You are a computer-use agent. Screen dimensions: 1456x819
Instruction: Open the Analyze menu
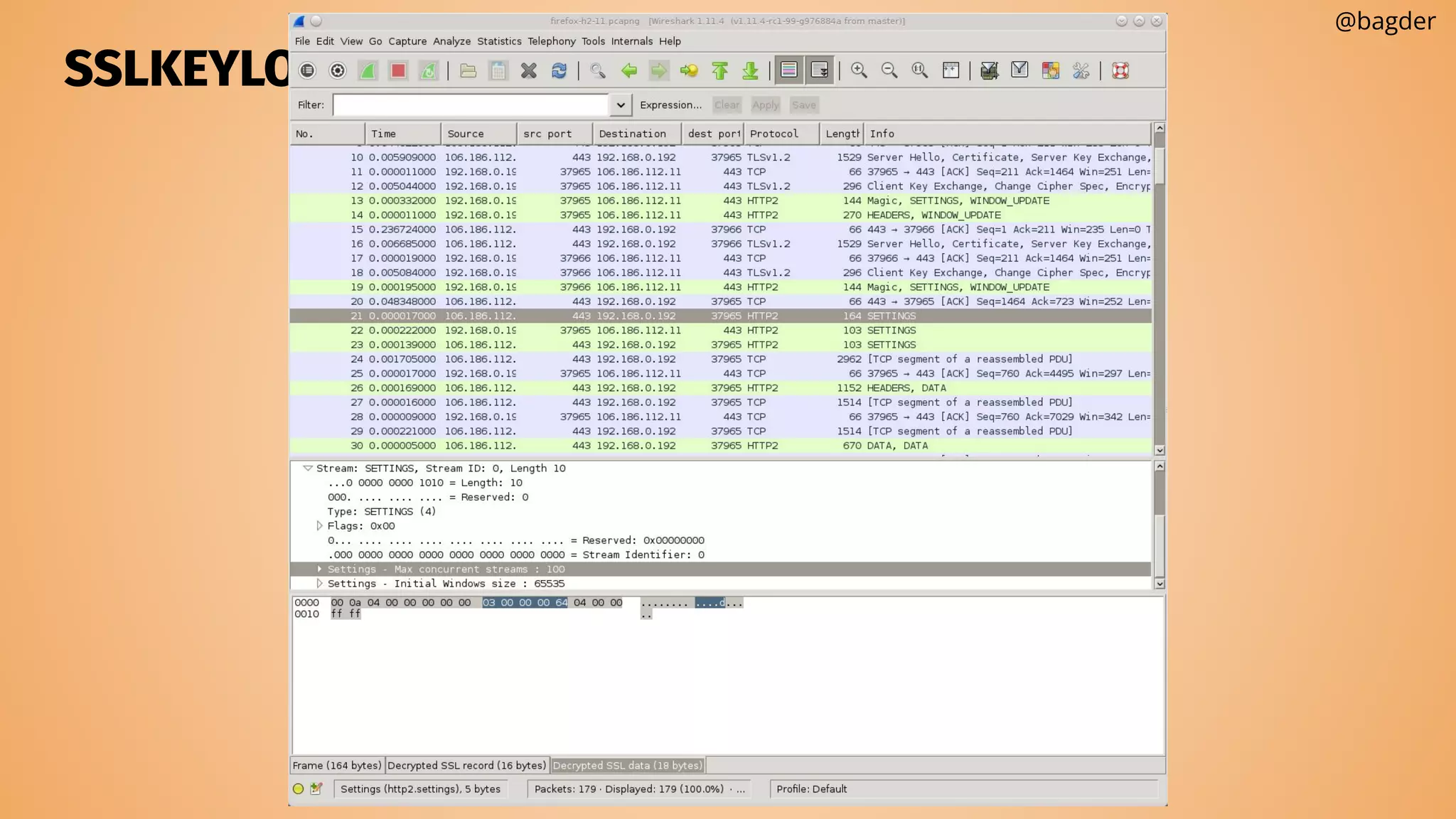point(451,41)
